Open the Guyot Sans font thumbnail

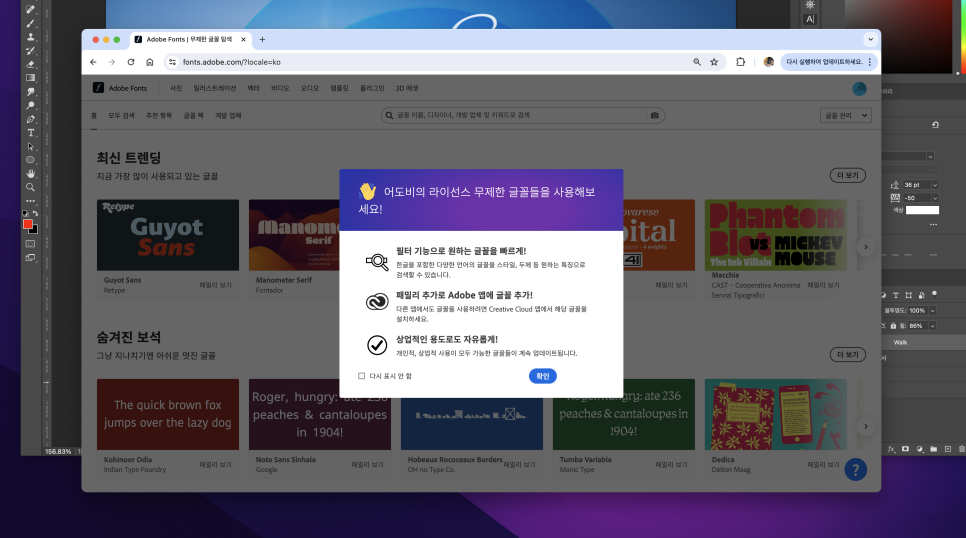(168, 235)
